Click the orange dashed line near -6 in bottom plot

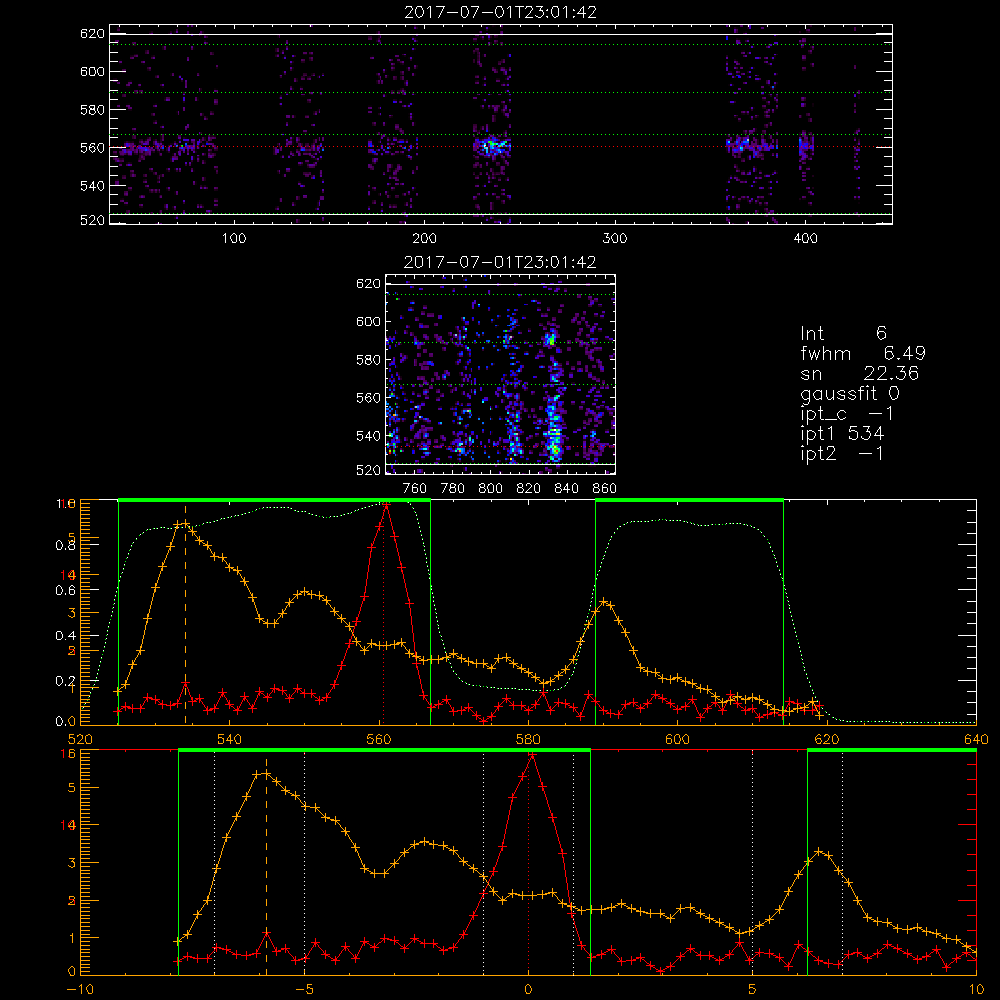click(267, 864)
